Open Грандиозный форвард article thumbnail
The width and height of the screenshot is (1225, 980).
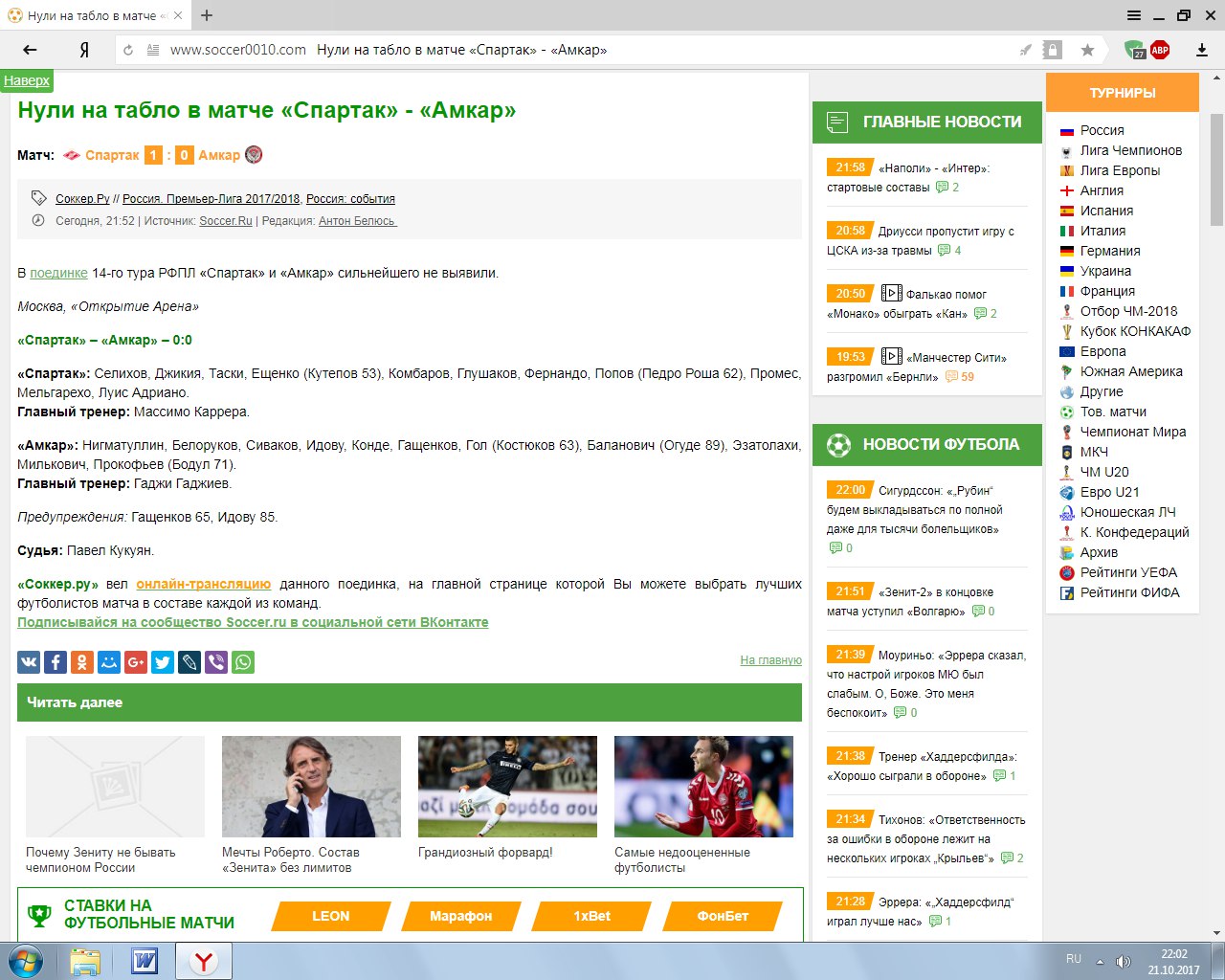[x=507, y=787]
